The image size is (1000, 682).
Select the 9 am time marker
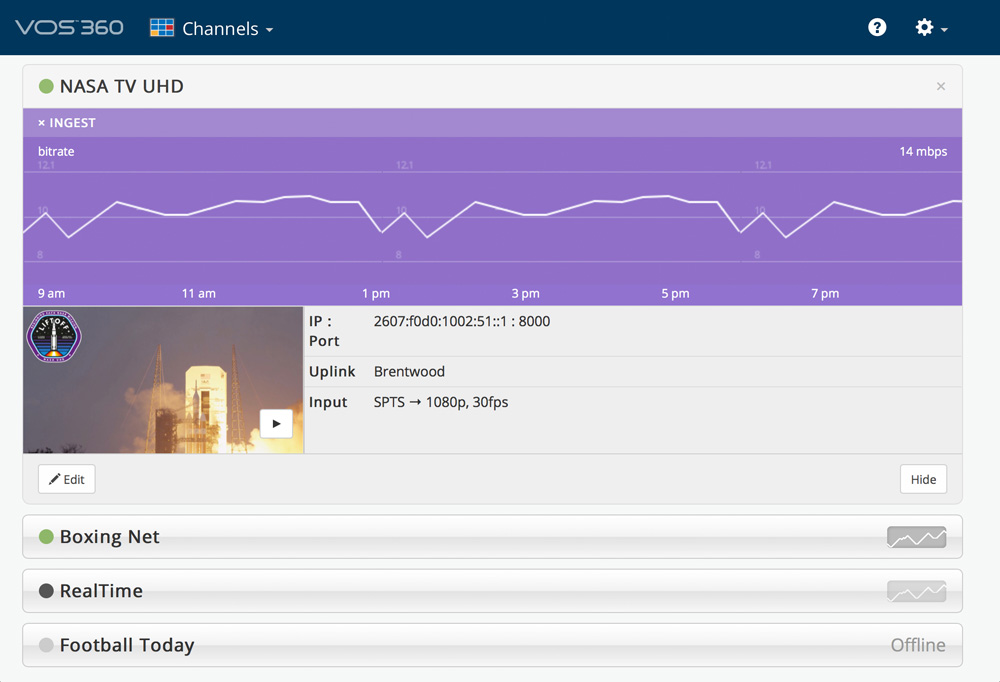[x=51, y=293]
